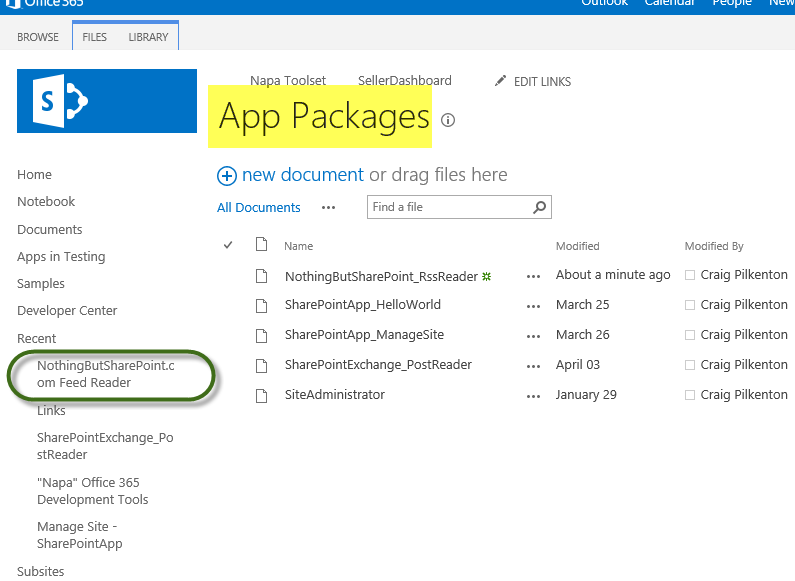The height and width of the screenshot is (581, 795).
Task: Open the Napa Toolset link
Action: pyautogui.click(x=287, y=80)
